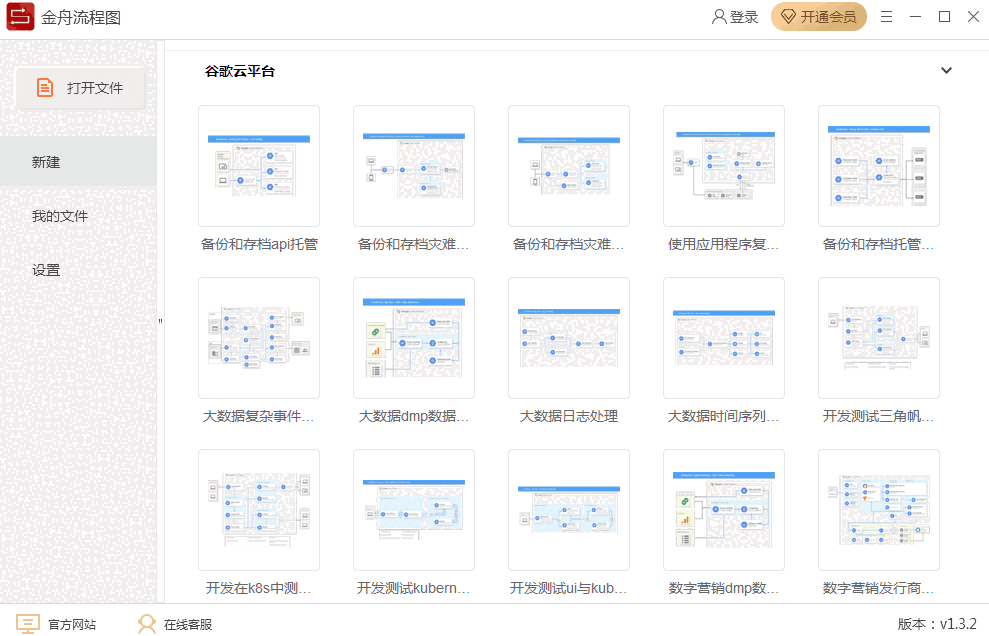
Task: Click the 官方网站 monitor icon
Action: click(28, 624)
